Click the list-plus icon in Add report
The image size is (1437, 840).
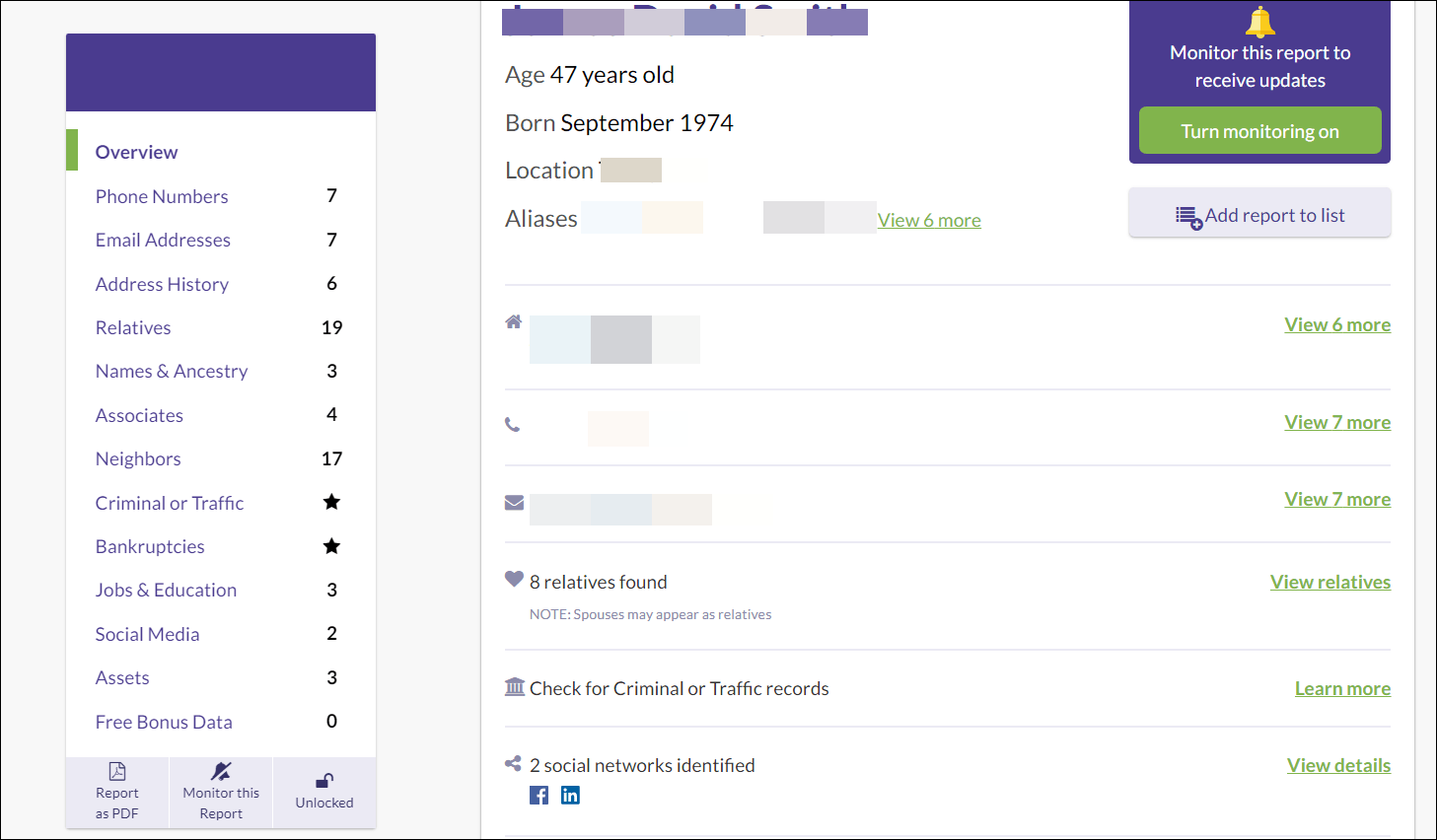(1188, 217)
